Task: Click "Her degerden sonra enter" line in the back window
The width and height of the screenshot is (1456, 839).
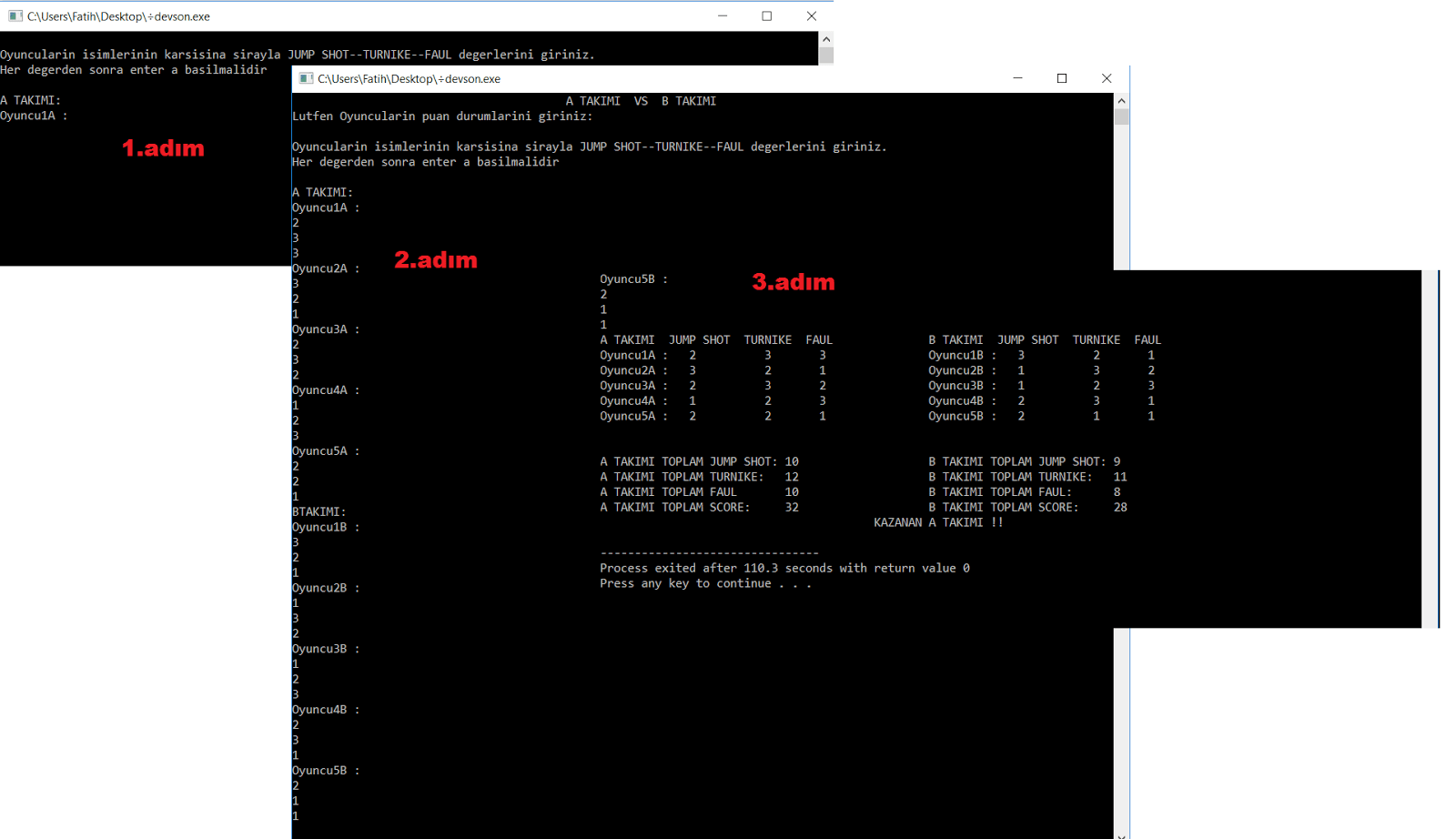Action: pyautogui.click(x=134, y=70)
